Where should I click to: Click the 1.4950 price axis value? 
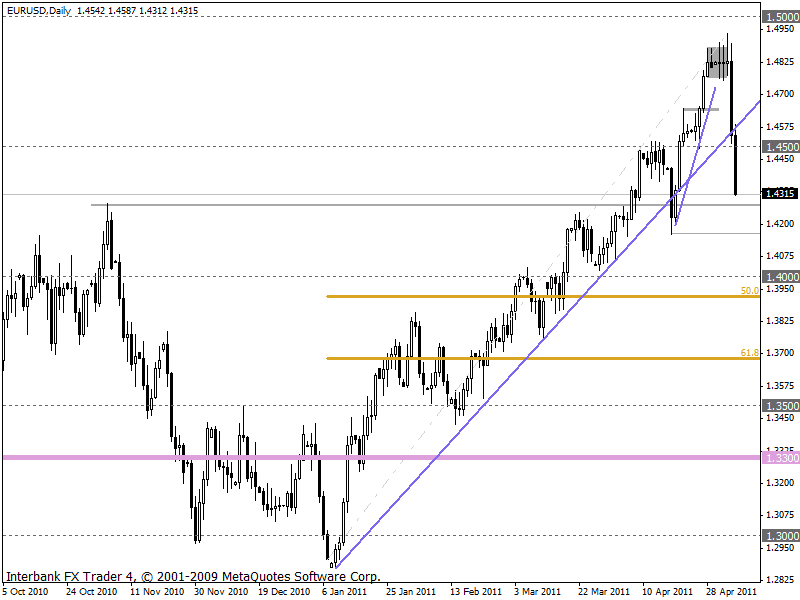point(780,29)
